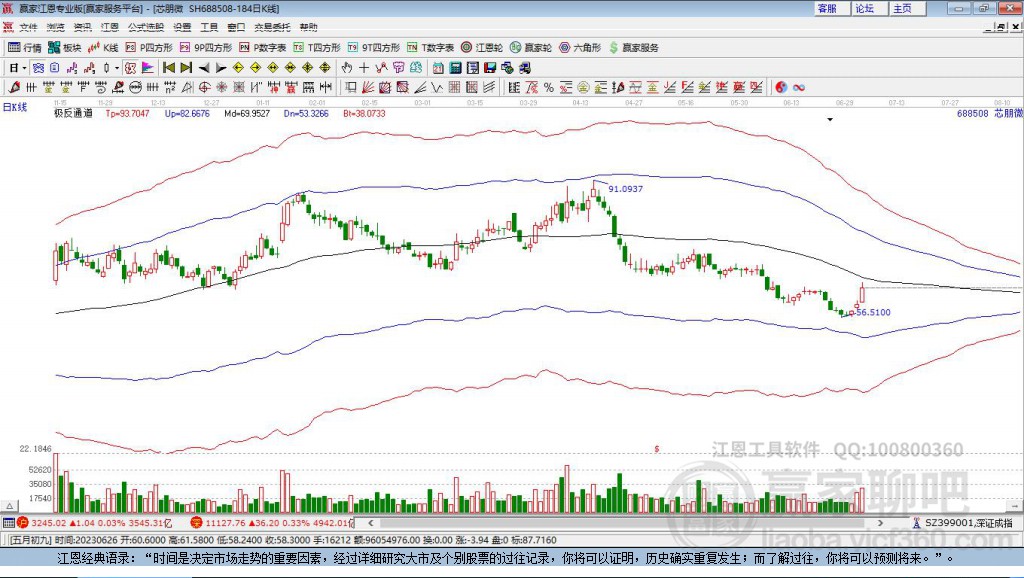Click the 56.5100 low price label
Image resolution: width=1024 pixels, height=578 pixels.
[873, 312]
